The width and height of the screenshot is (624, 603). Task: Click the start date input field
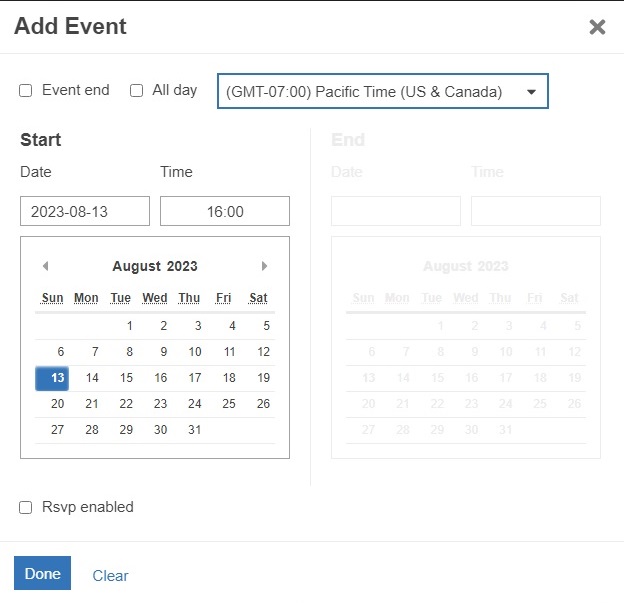click(x=85, y=211)
